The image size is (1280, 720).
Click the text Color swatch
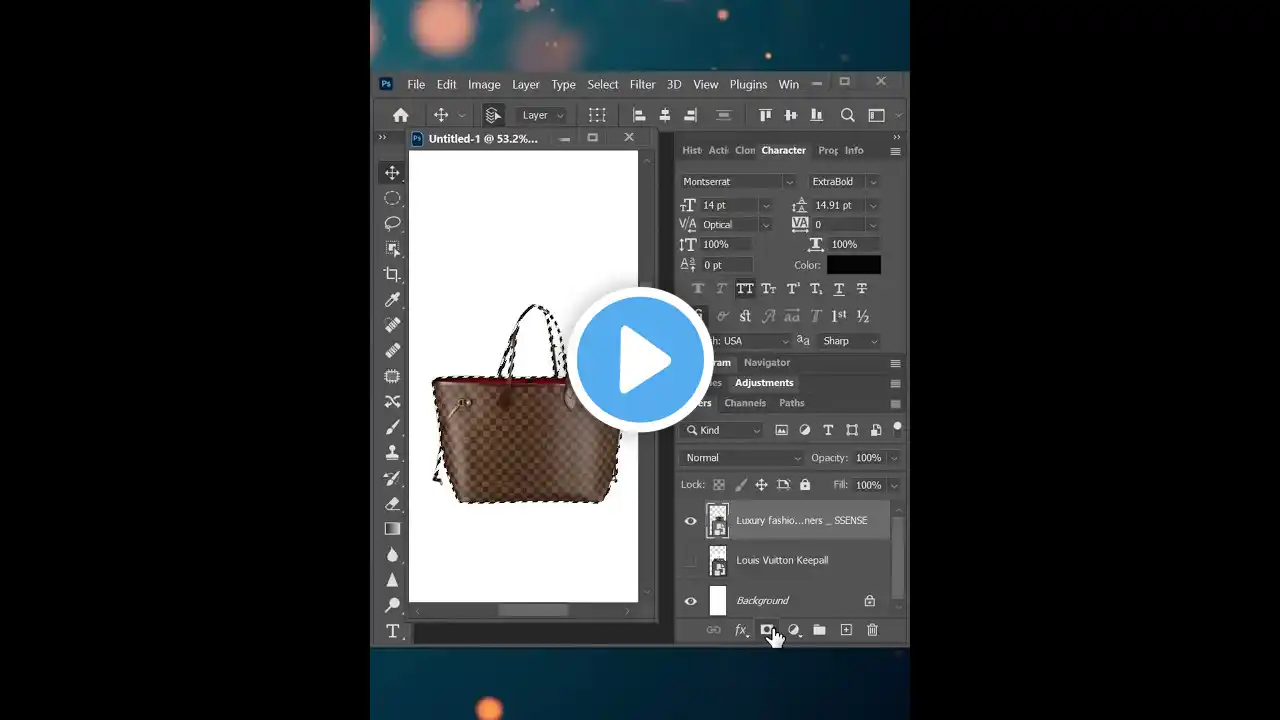(x=853, y=265)
